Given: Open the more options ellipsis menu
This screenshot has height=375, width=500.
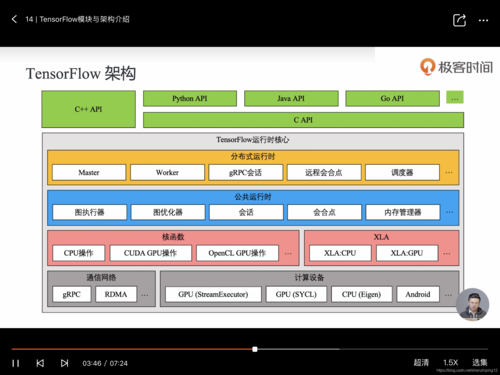Looking at the screenshot, I should click(483, 20).
